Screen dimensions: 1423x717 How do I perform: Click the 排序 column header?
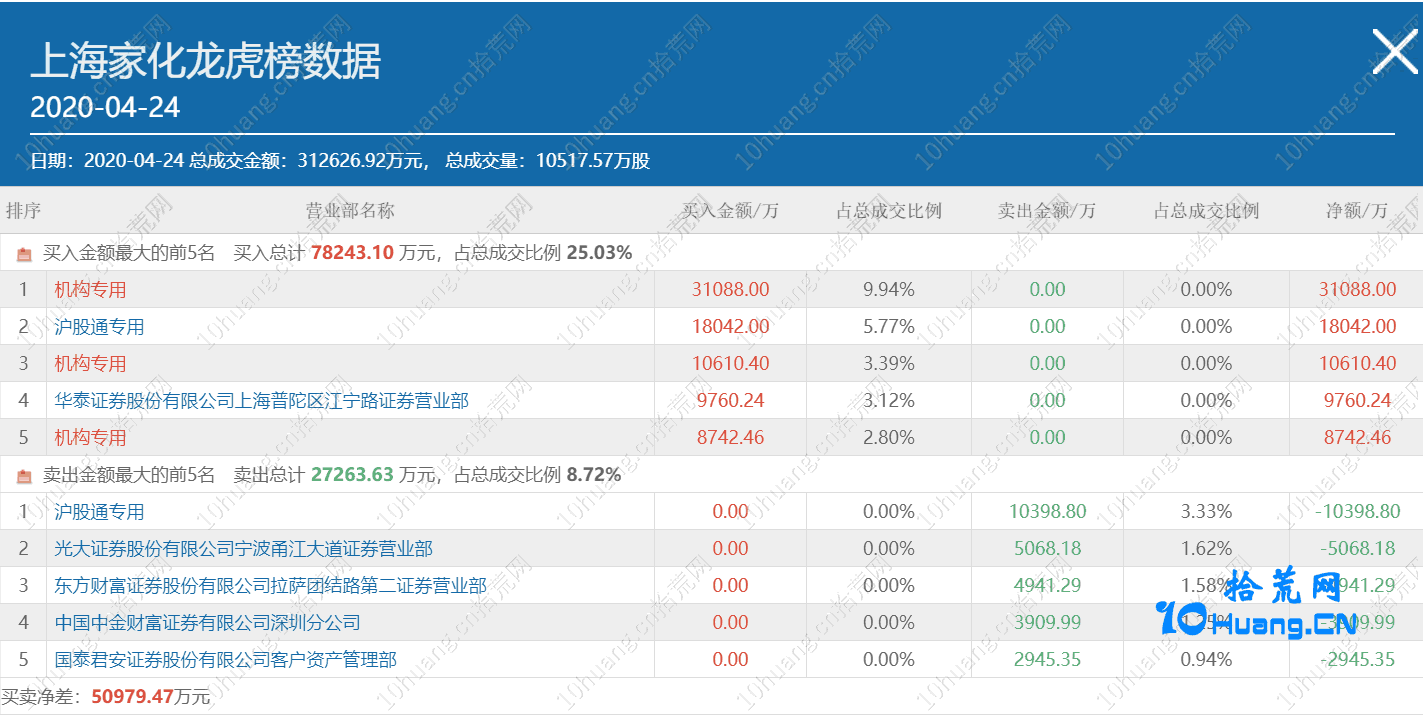(x=23, y=211)
